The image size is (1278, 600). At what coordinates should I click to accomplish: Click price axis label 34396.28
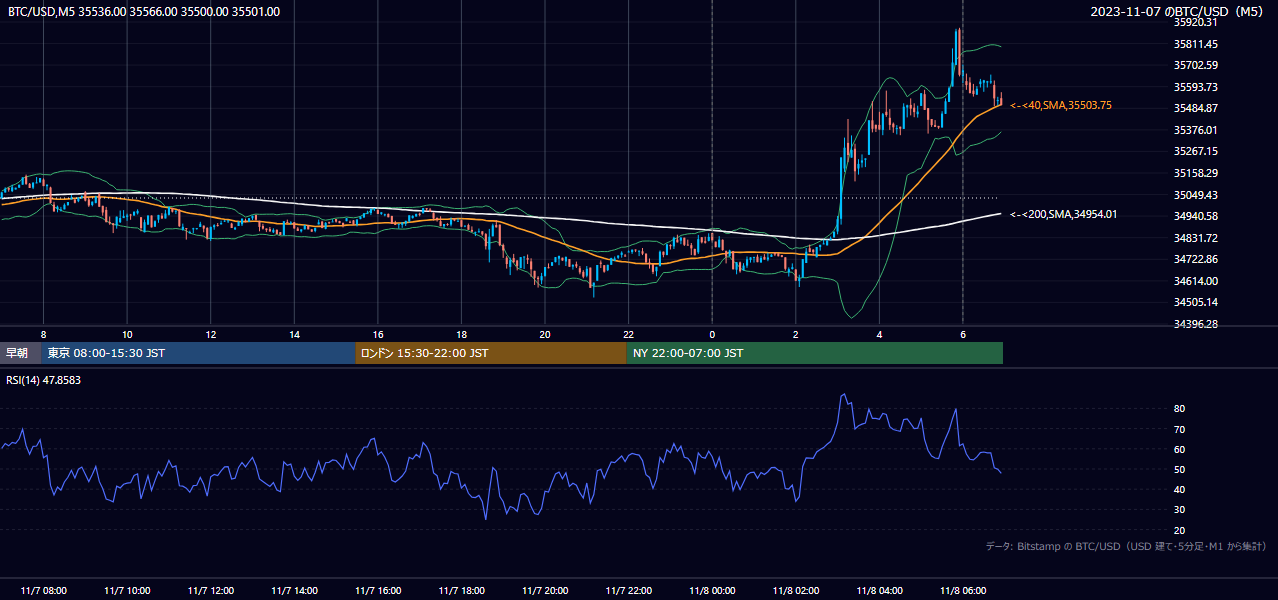[1196, 324]
